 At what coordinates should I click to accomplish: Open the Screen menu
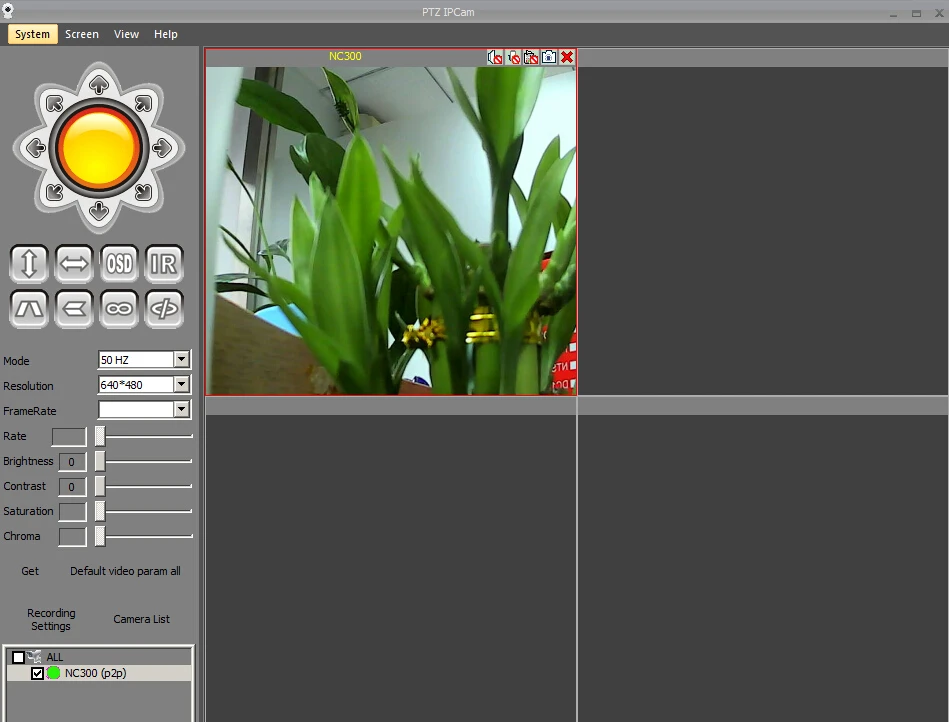pos(82,34)
